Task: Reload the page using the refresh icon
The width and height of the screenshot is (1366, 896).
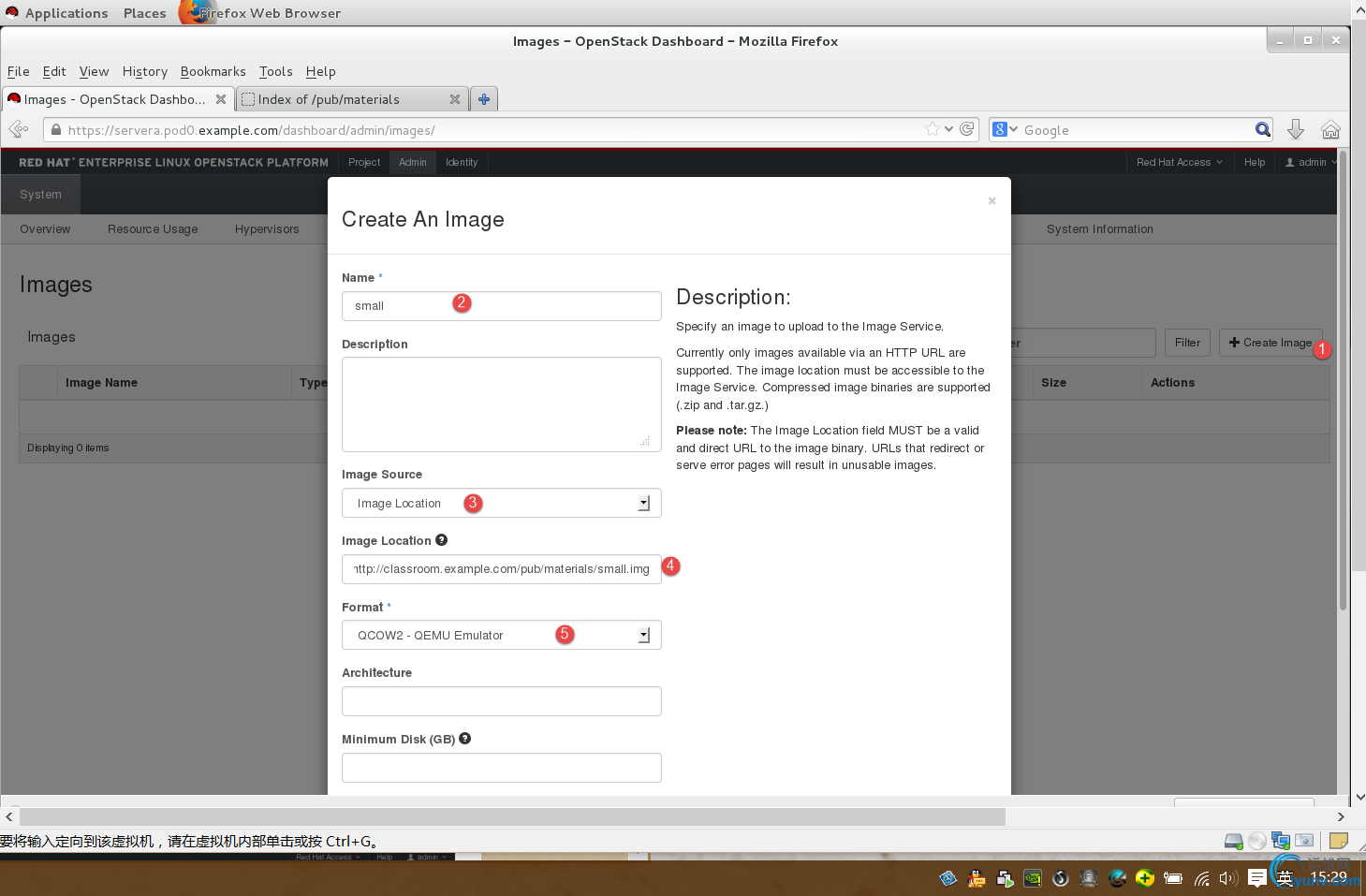Action: coord(967,129)
